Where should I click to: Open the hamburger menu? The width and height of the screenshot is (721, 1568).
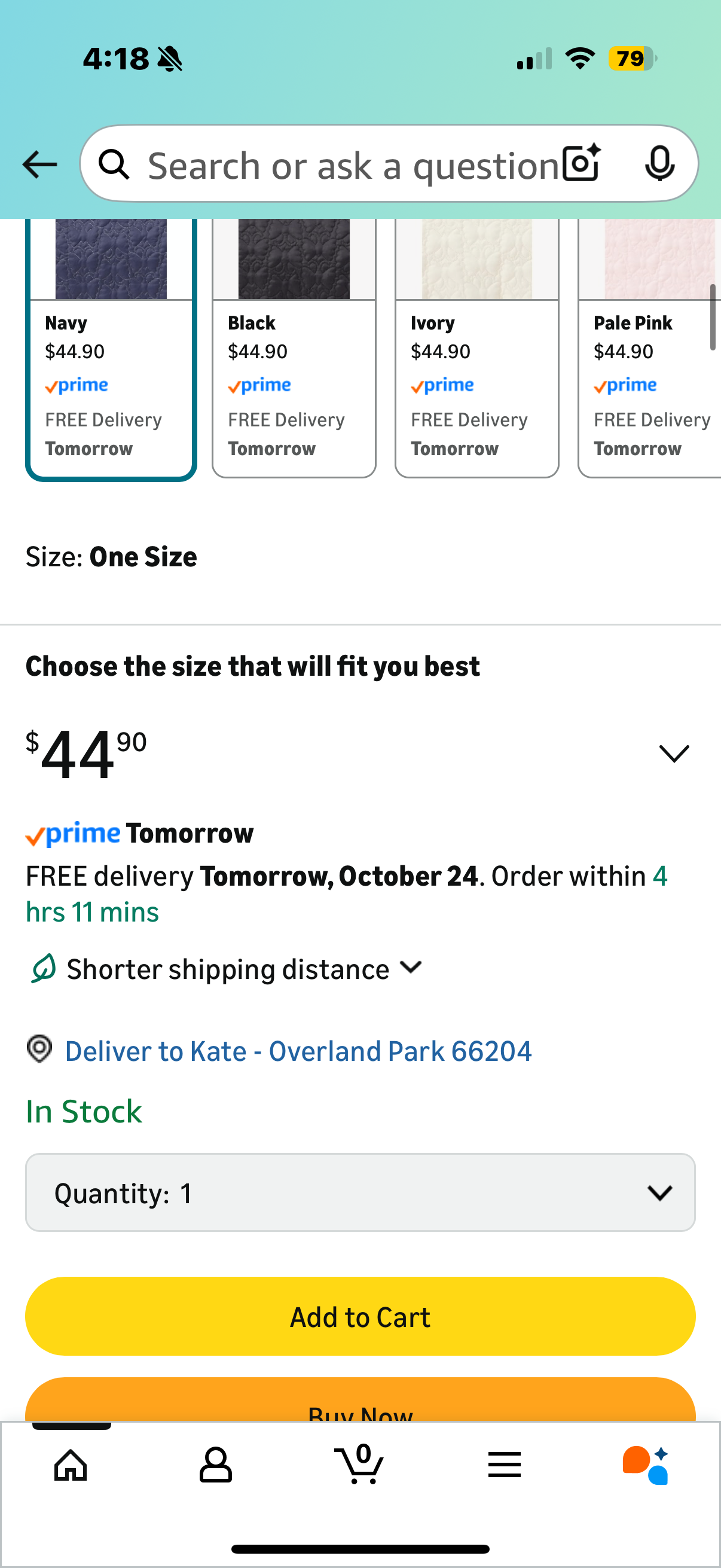pos(505,1465)
